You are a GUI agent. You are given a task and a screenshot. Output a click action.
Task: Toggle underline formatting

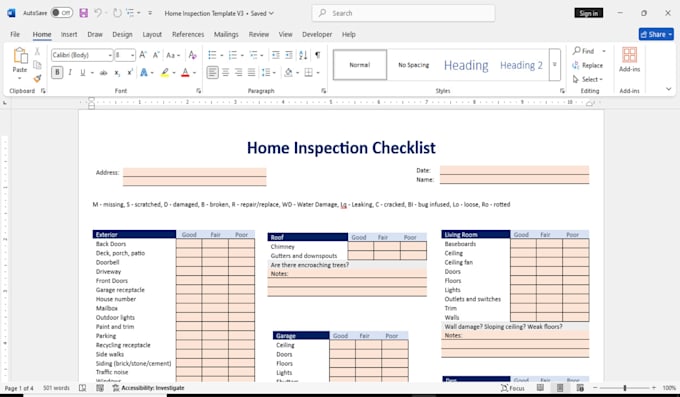(x=82, y=72)
